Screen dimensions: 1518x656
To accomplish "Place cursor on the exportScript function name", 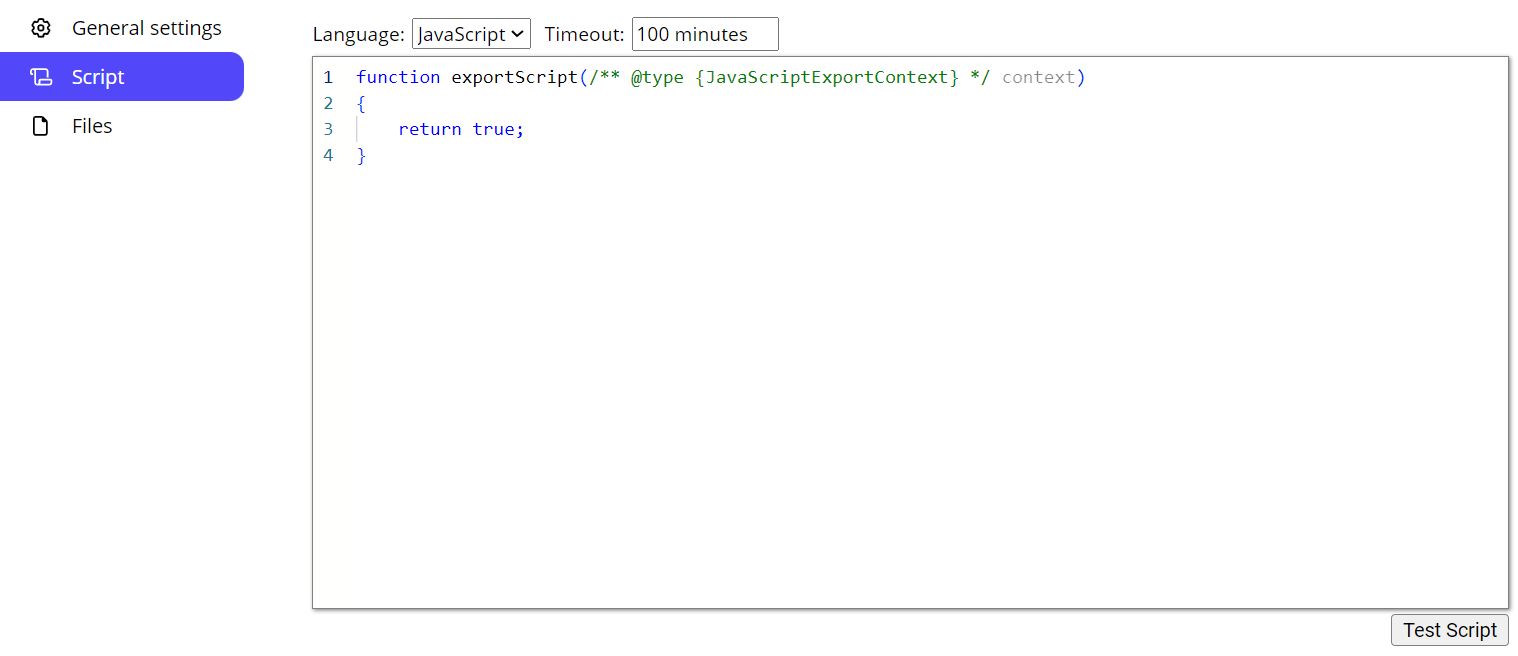I will point(514,77).
